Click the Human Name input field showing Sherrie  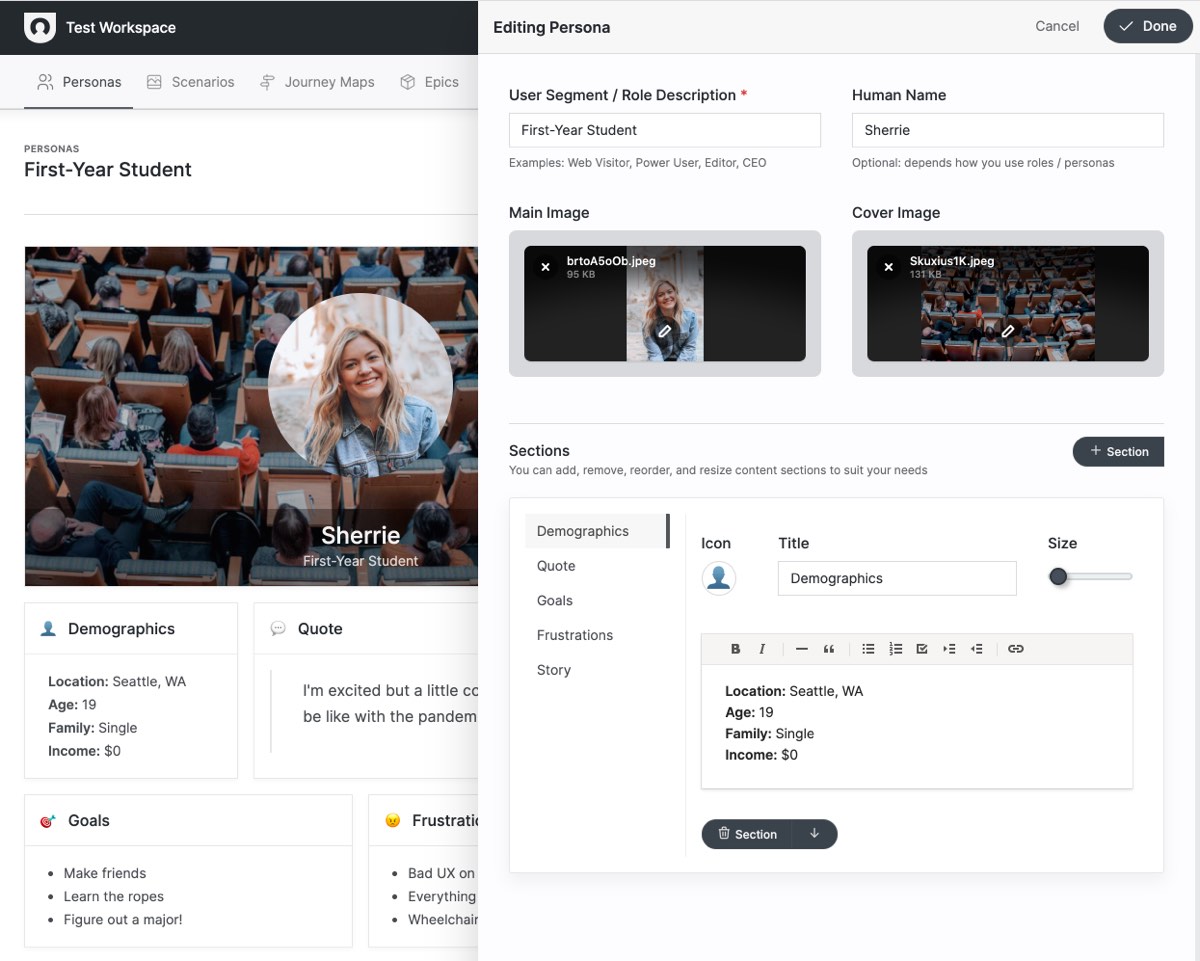tap(1007, 129)
